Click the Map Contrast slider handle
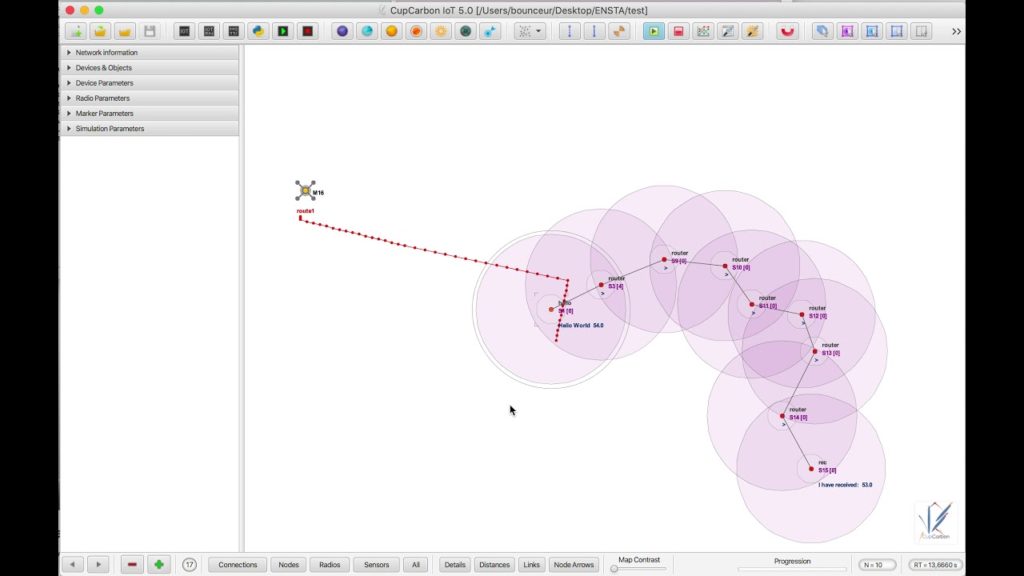 (x=614, y=569)
